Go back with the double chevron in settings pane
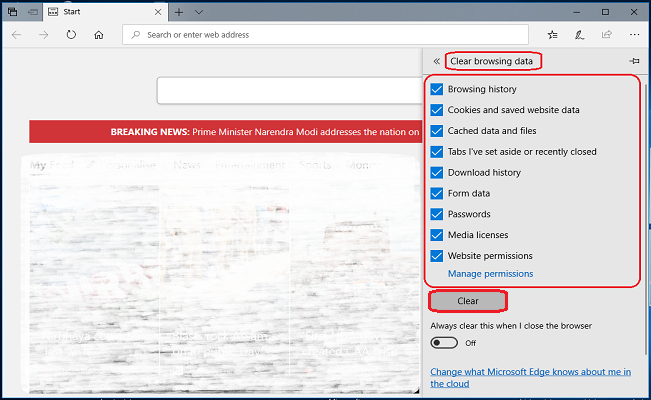 (436, 61)
